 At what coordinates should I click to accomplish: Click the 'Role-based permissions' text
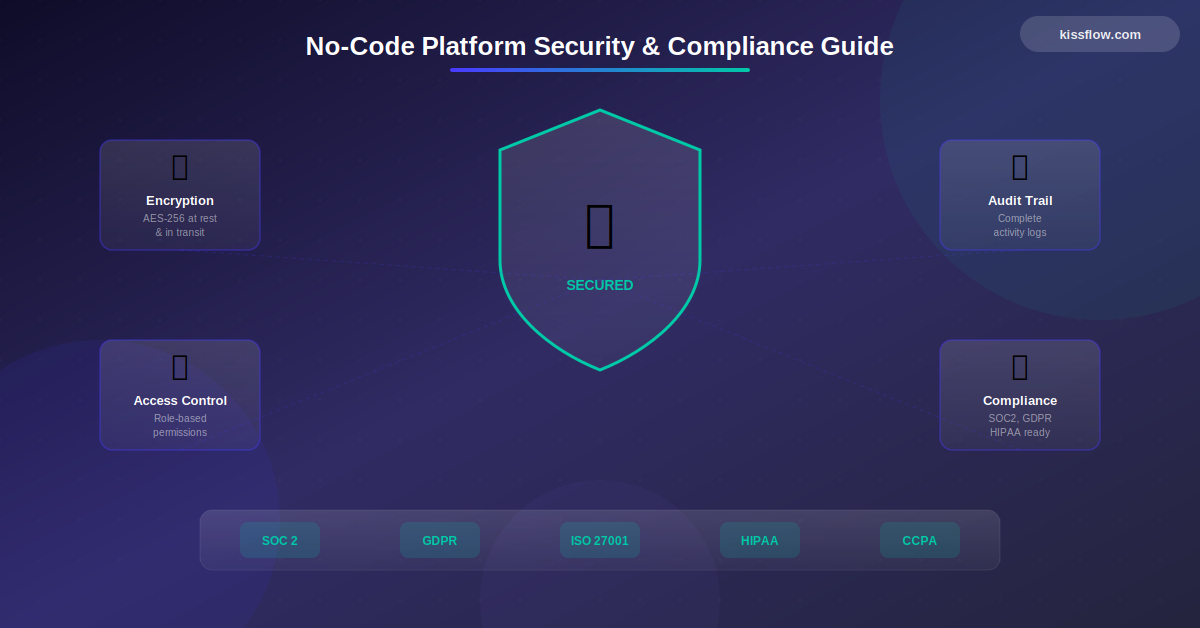pyautogui.click(x=180, y=425)
